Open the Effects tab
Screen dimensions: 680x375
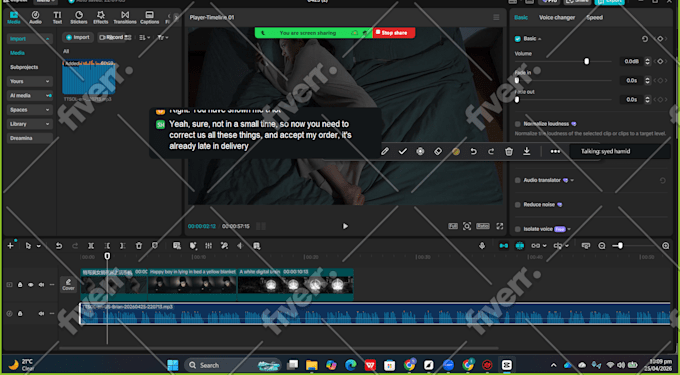(101, 17)
